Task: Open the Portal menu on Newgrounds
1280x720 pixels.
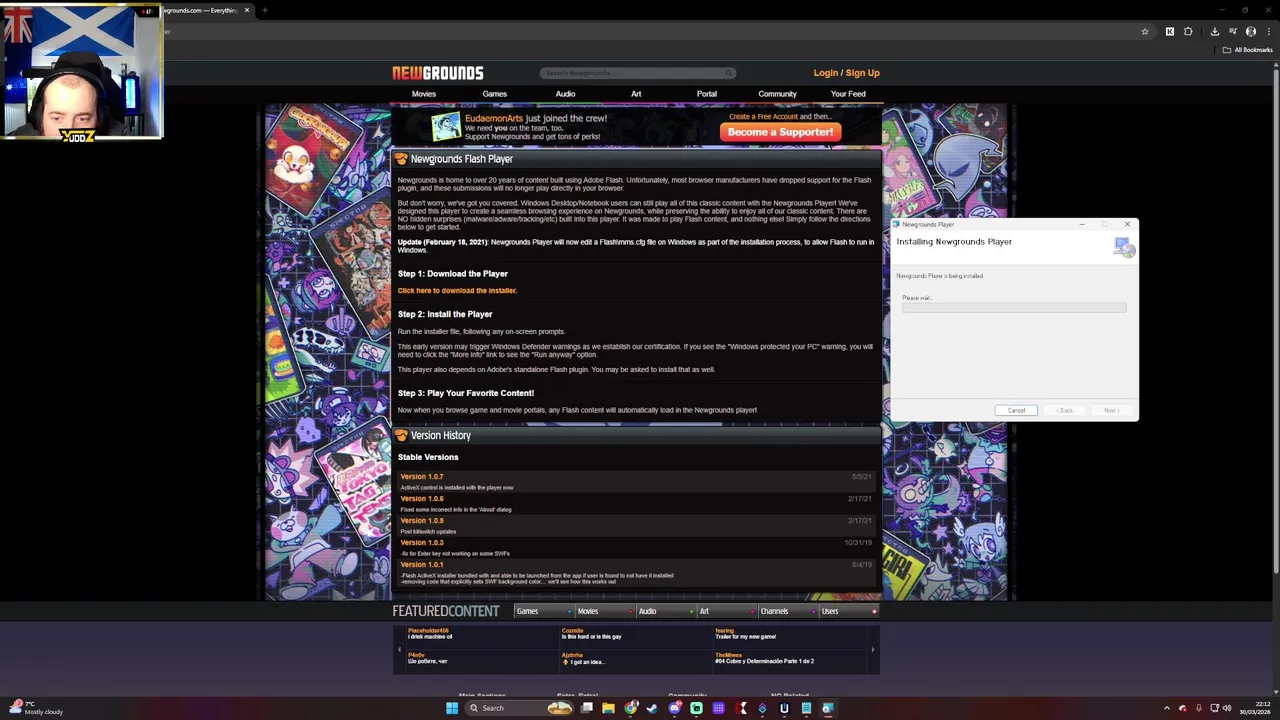Action: (707, 94)
